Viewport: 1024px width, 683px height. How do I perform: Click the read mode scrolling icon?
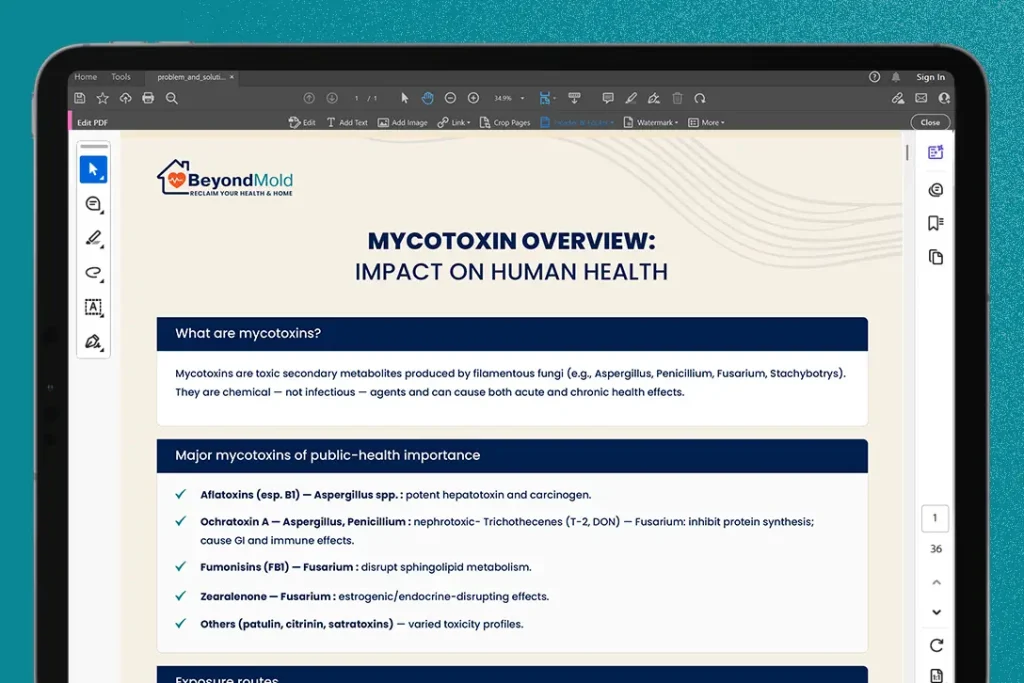(574, 98)
